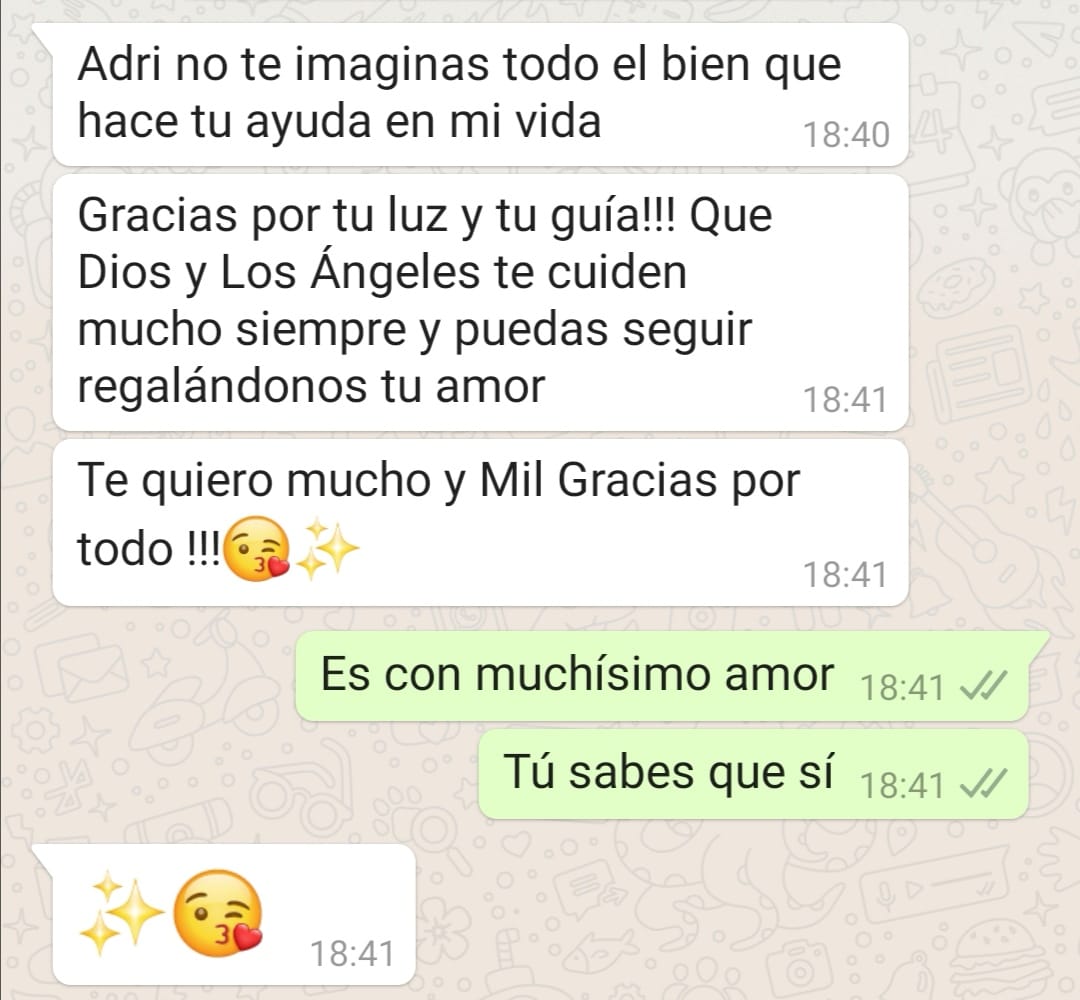Click the kiss emoji in the last message
Image resolution: width=1080 pixels, height=1000 pixels.
[218, 913]
